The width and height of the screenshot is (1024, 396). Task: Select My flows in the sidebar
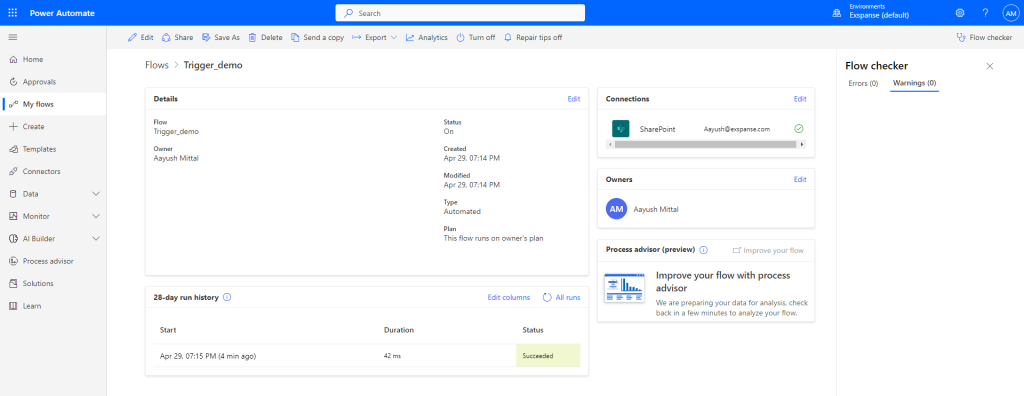tap(54, 104)
